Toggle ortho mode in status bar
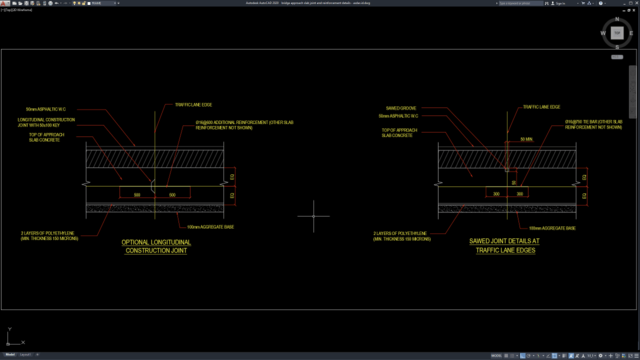Image resolution: width=640 pixels, height=360 pixels. click(x=522, y=356)
